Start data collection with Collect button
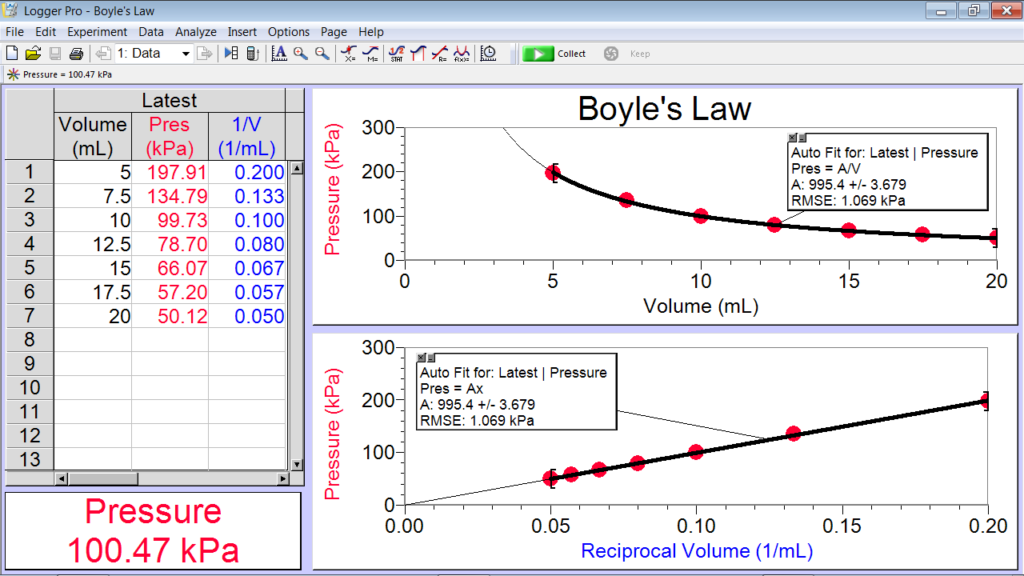Image resolution: width=1024 pixels, height=576 pixels. [x=554, y=54]
